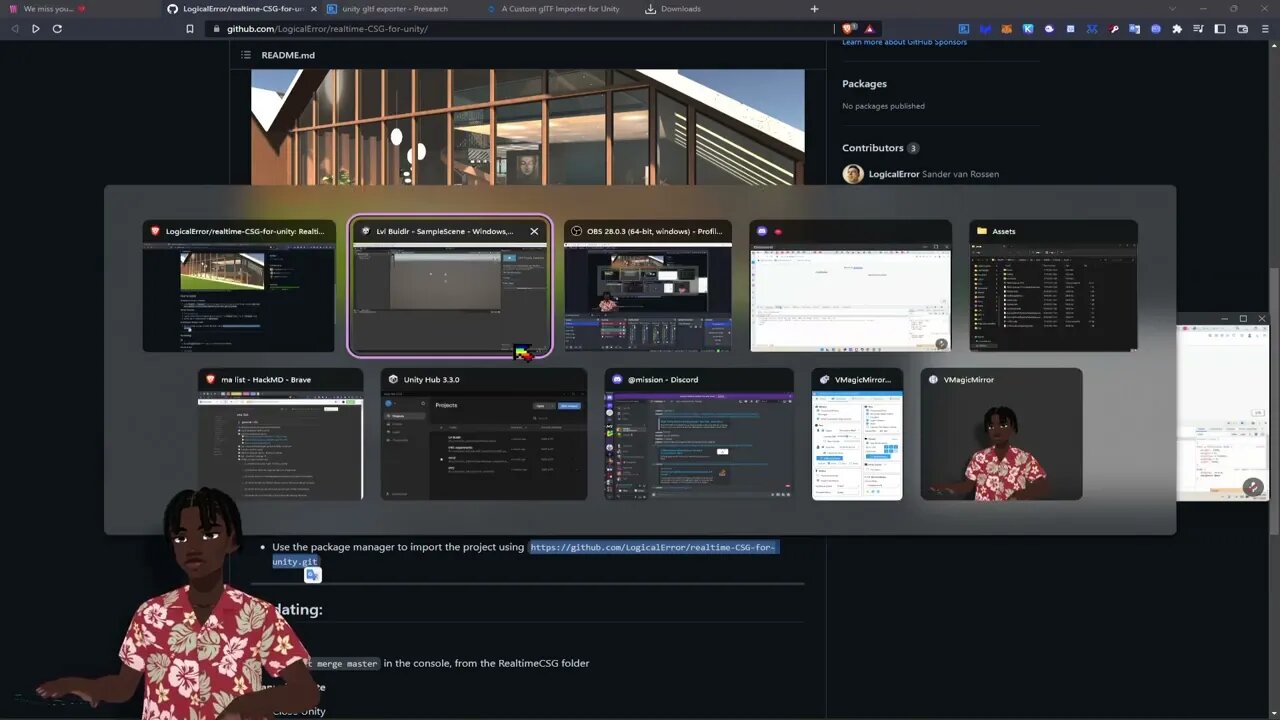Click the README building screenshot image
Image resolution: width=1280 pixels, height=720 pixels.
(x=528, y=127)
